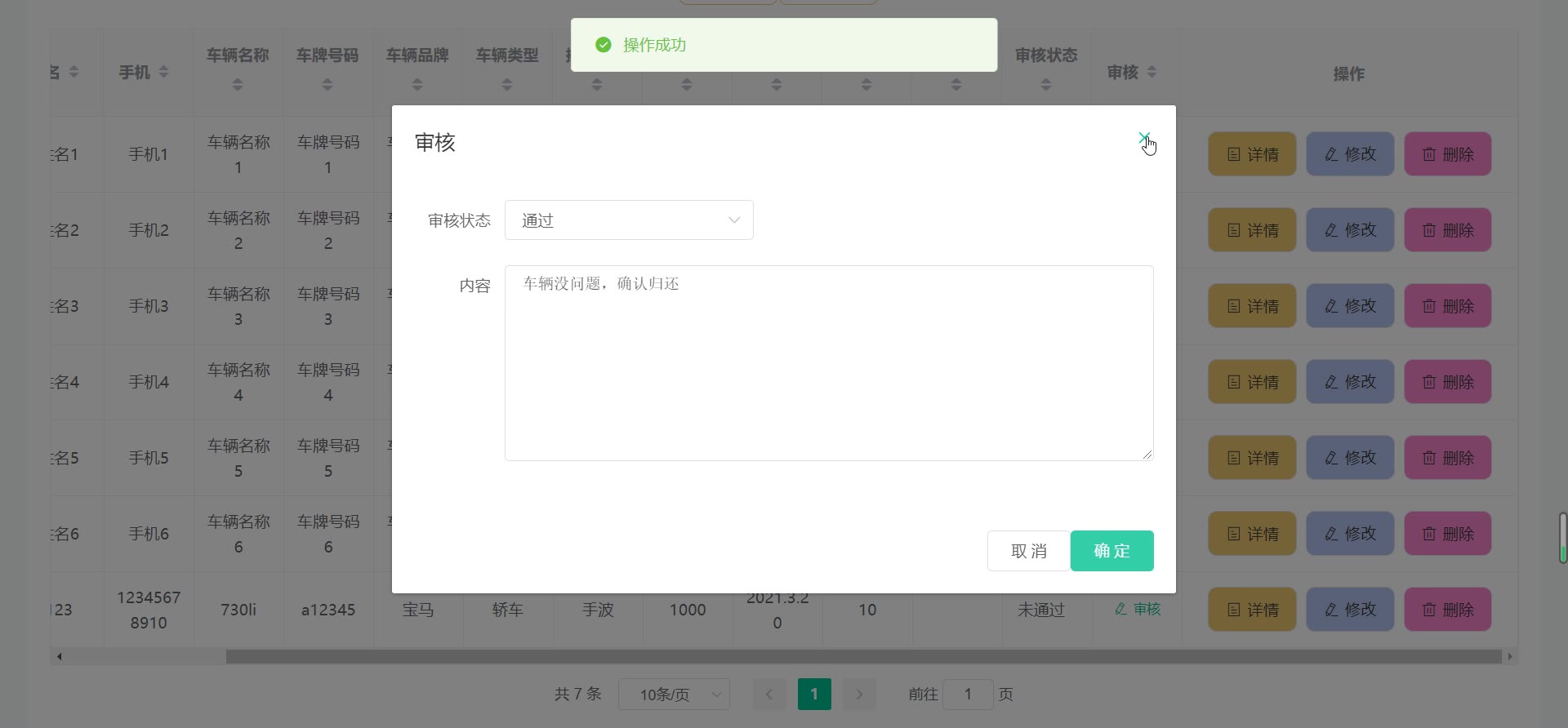
Task: Sort by the 手机 column arrows
Action: (163, 73)
